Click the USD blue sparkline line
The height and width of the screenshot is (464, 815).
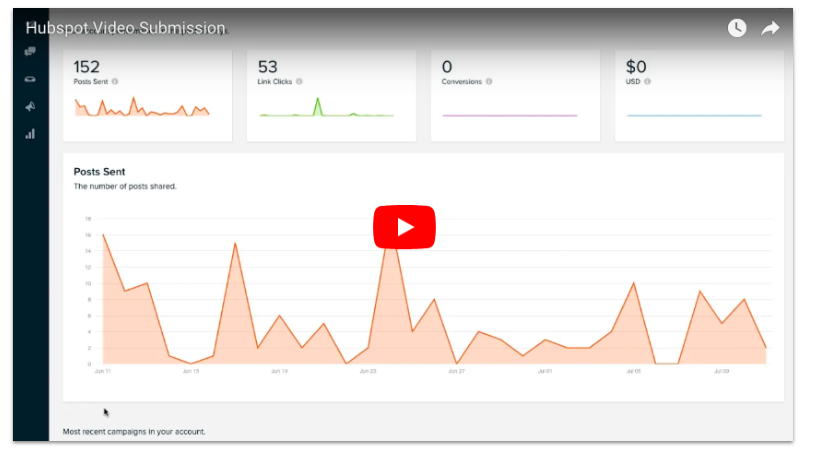point(694,115)
